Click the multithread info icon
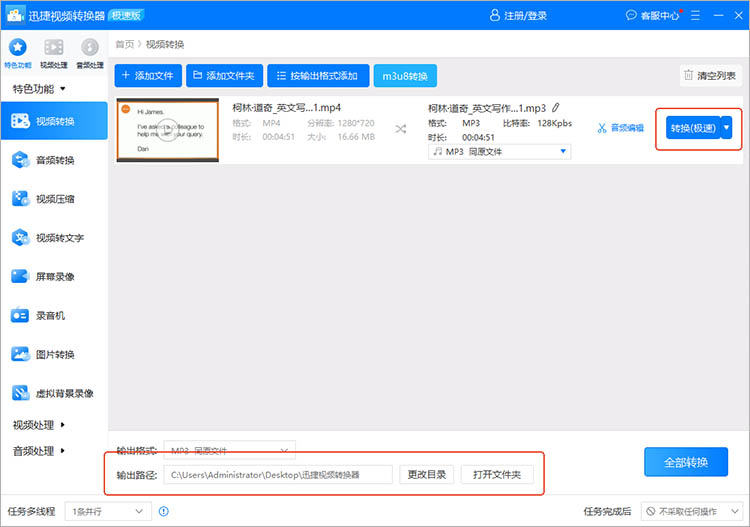750x527 pixels. (164, 512)
